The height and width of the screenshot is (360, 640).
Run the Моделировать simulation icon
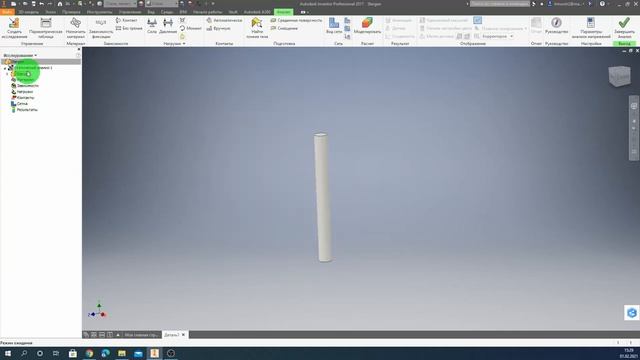(x=367, y=25)
